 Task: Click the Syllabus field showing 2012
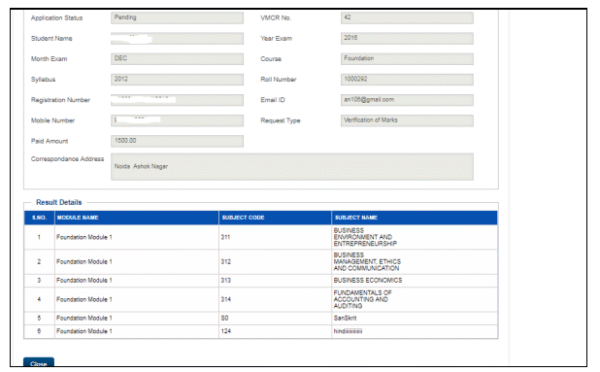(177, 79)
